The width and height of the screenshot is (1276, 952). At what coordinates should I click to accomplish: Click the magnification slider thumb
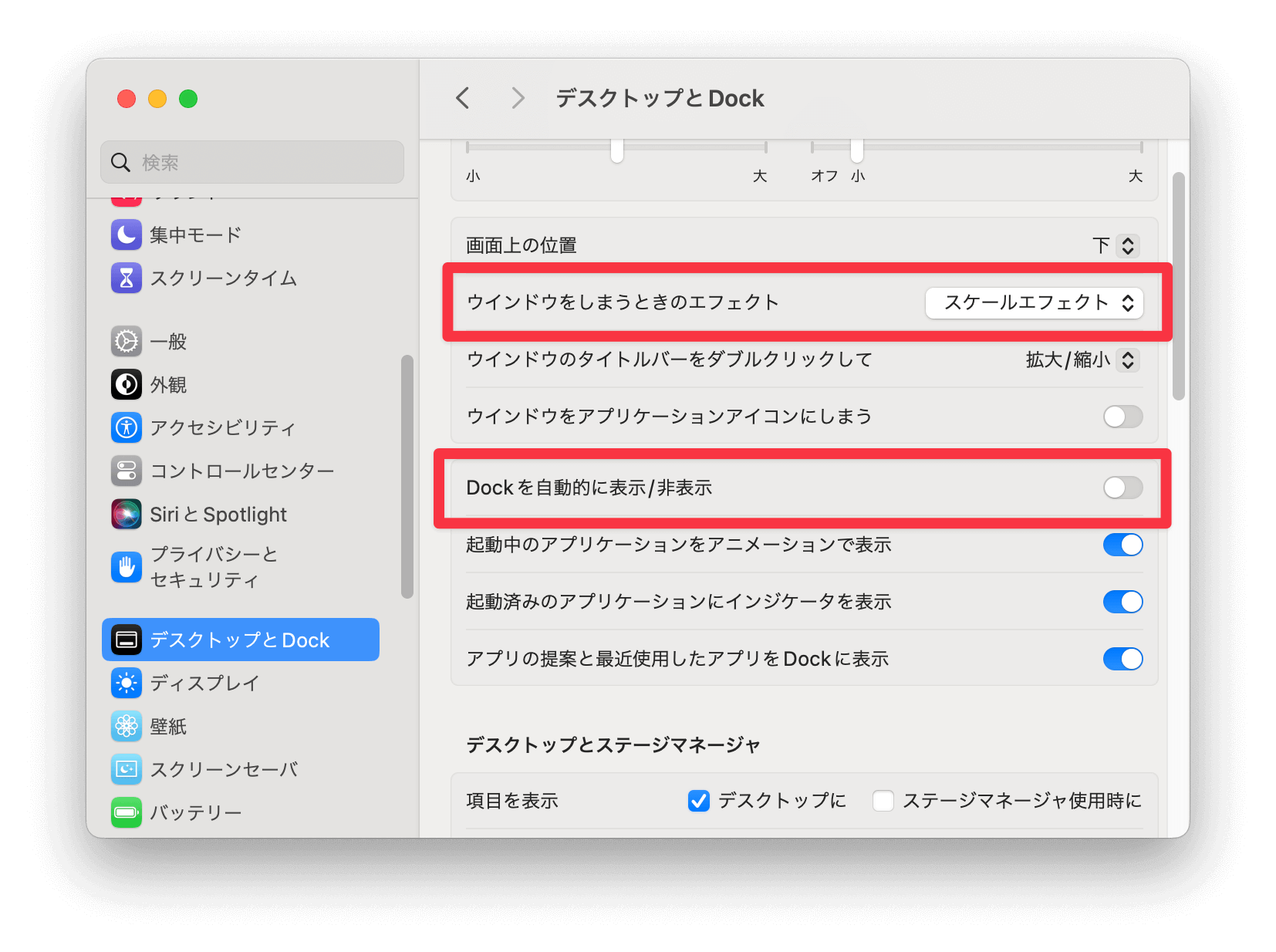pyautogui.click(x=857, y=150)
